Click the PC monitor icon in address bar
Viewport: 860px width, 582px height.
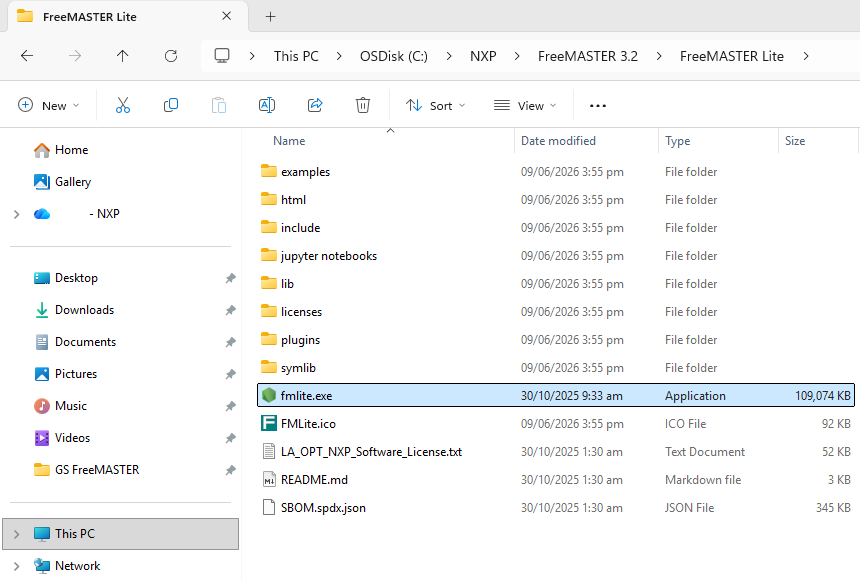click(x=222, y=56)
